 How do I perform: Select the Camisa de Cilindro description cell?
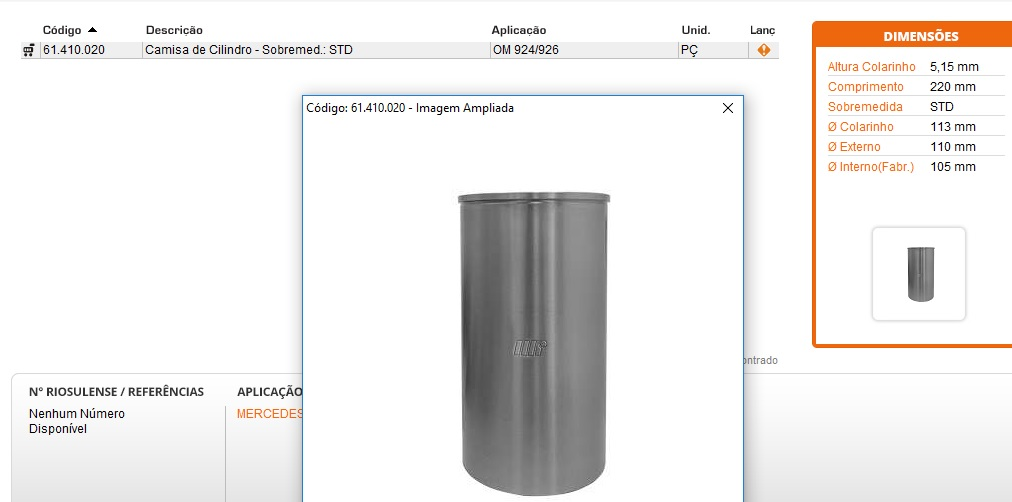click(249, 50)
